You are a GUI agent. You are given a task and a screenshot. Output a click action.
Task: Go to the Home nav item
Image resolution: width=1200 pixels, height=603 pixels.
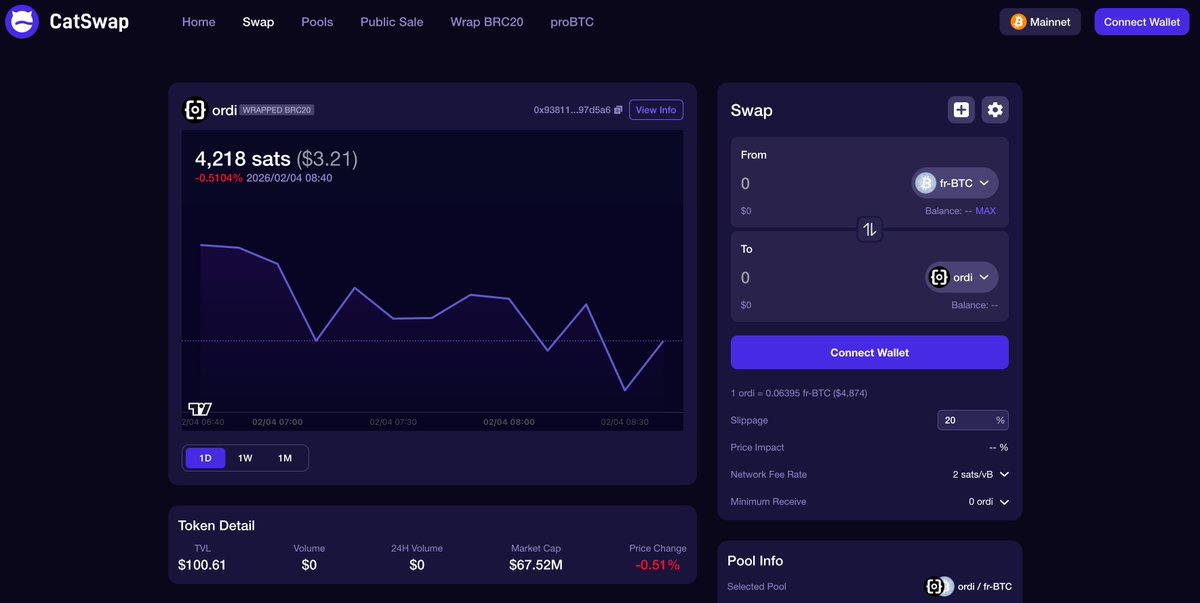[x=199, y=22]
